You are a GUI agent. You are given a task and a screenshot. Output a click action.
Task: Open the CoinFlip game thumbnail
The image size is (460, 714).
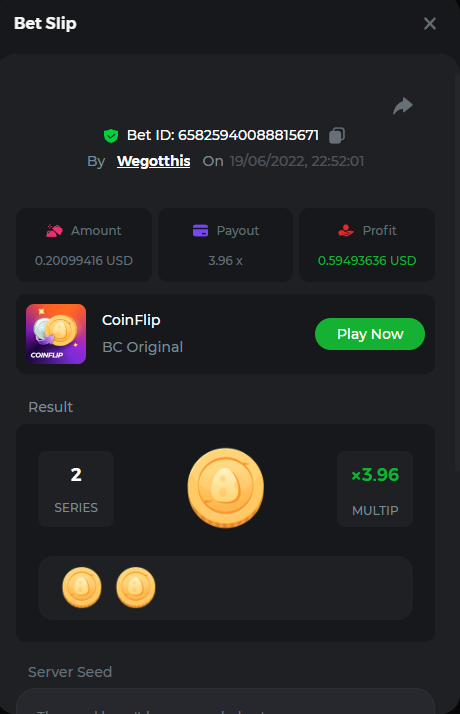tap(56, 334)
